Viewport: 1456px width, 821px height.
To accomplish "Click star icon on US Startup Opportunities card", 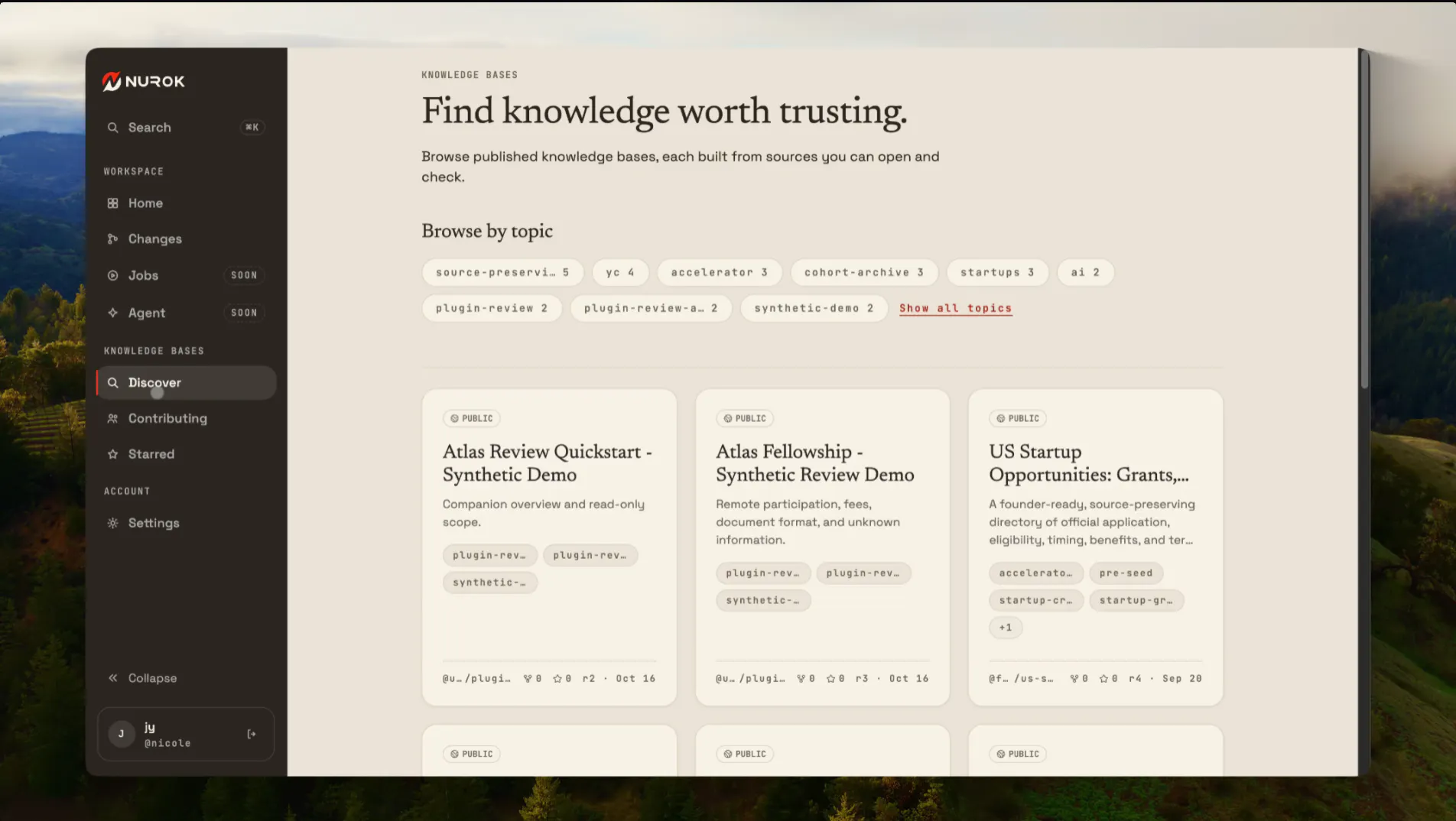I will pos(1104,679).
